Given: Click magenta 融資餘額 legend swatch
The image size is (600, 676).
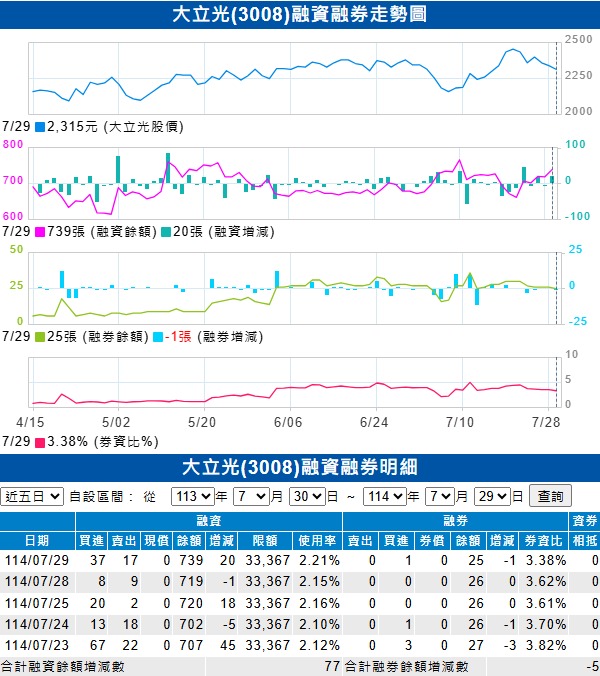Looking at the screenshot, I should [40, 232].
